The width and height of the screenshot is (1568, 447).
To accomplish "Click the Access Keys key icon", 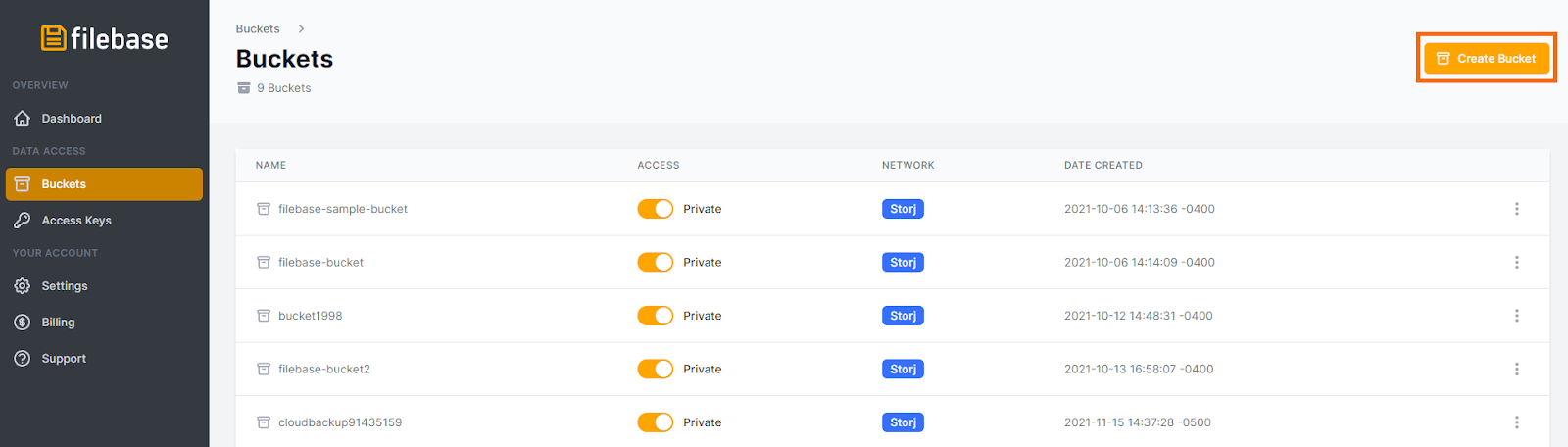I will point(23,221).
